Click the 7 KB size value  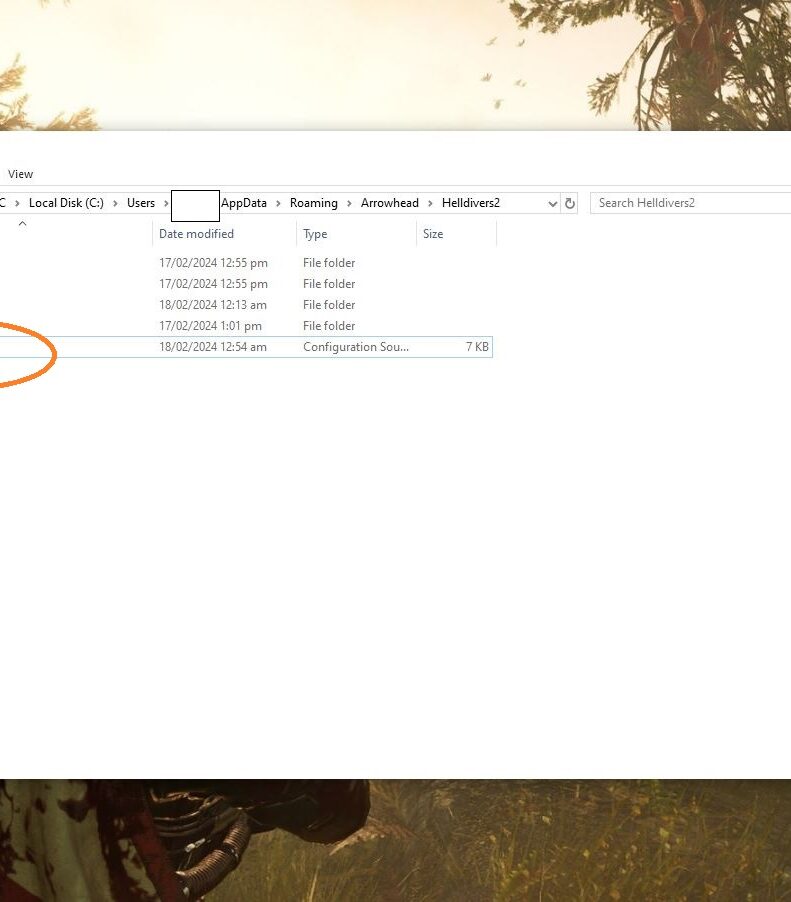(x=477, y=347)
